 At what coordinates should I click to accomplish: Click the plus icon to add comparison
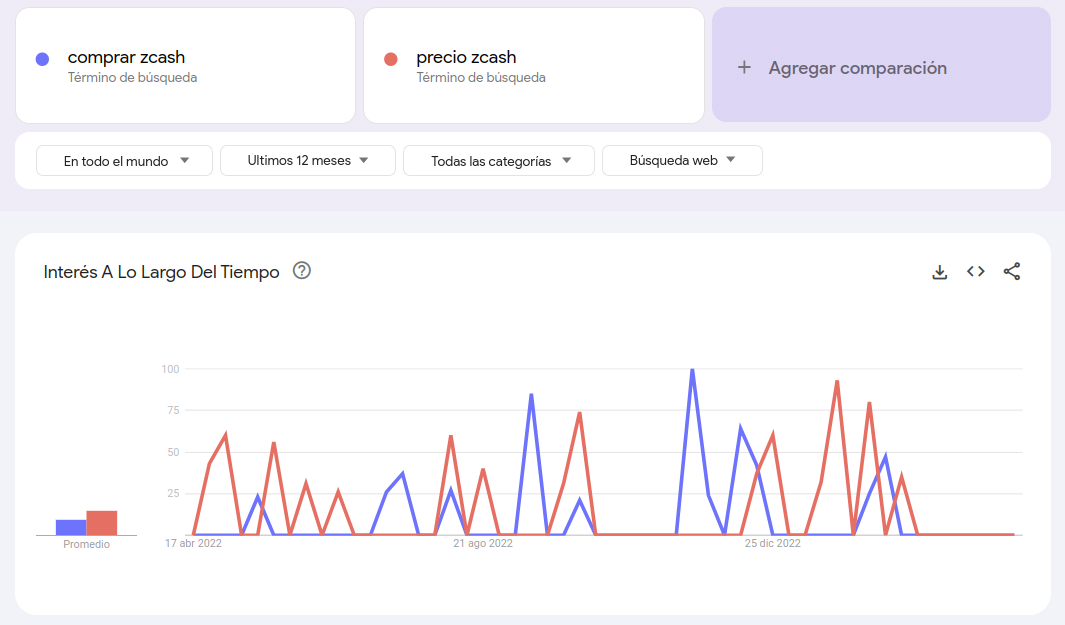tap(744, 67)
